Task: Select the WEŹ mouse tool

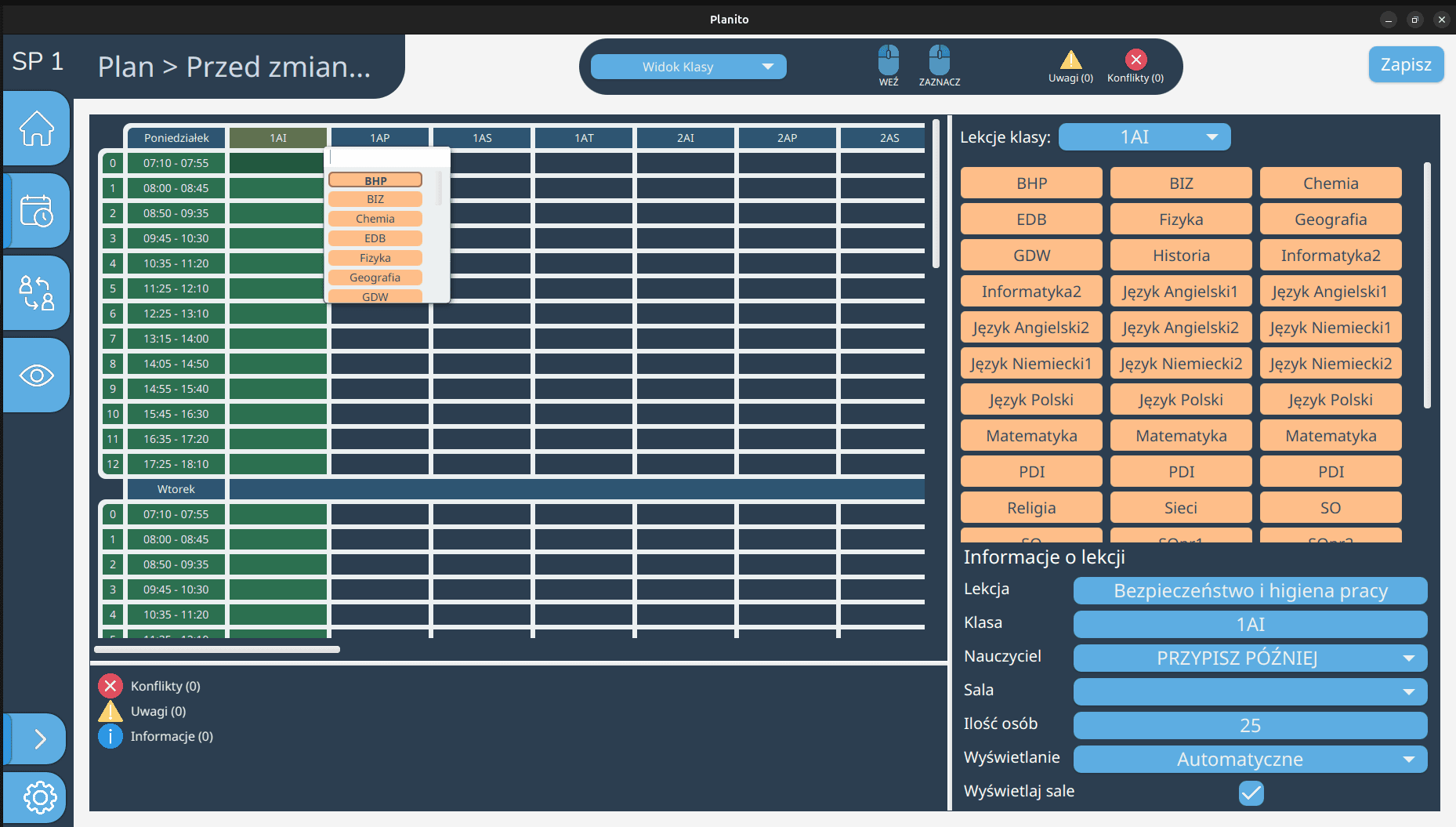Action: pos(889,66)
